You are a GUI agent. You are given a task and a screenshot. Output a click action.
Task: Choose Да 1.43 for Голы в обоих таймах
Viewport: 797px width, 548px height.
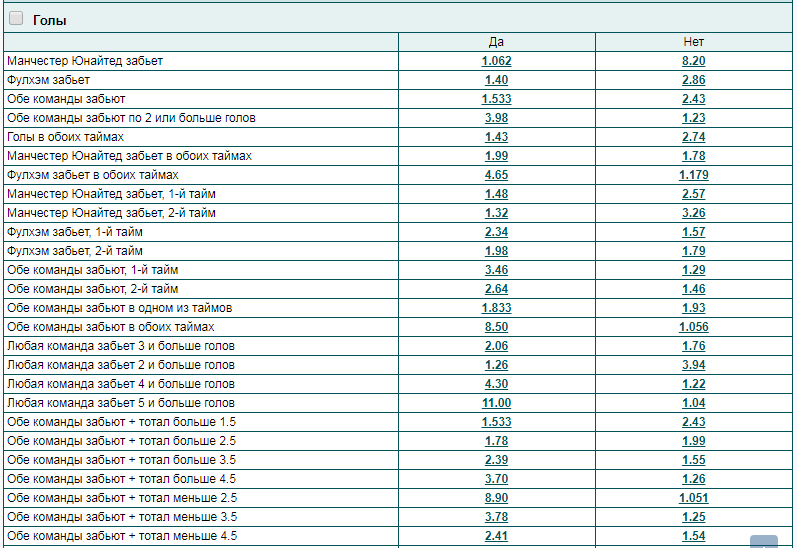[x=496, y=137]
